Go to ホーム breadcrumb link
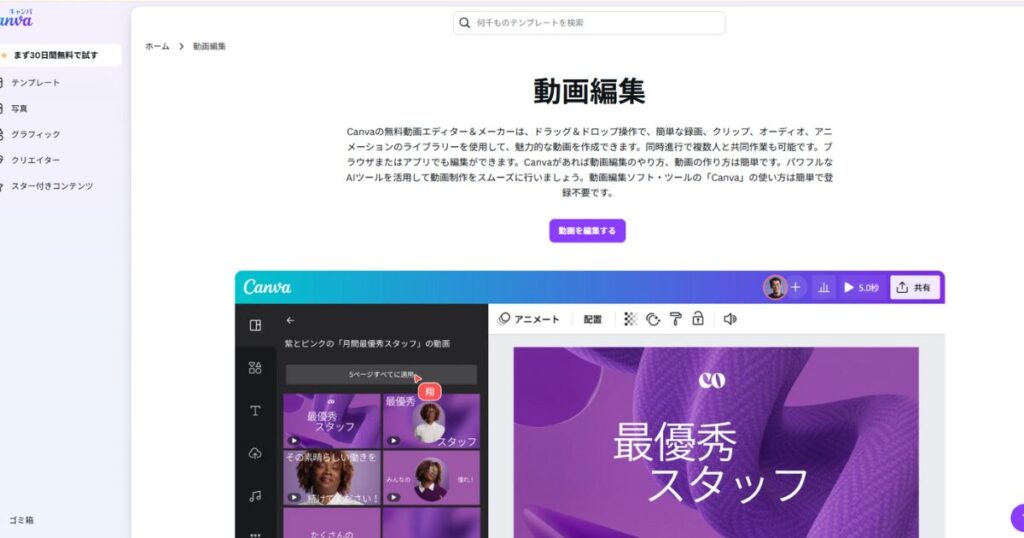The width and height of the screenshot is (1024, 538). click(x=157, y=46)
